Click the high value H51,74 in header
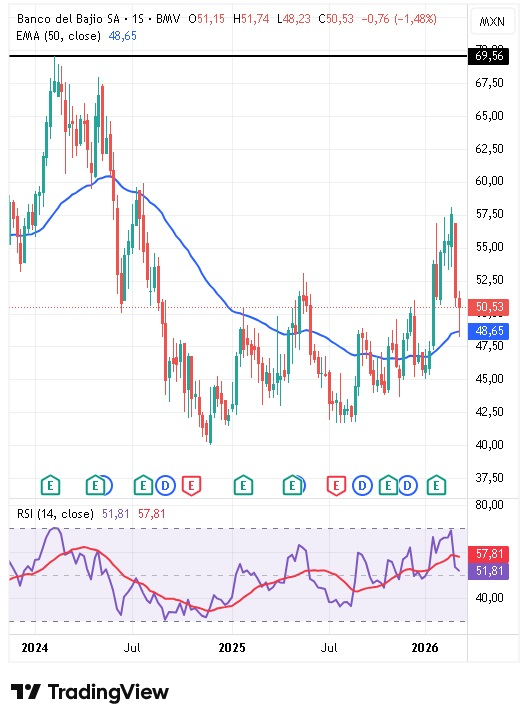This screenshot has height=709, width=529. (251, 19)
